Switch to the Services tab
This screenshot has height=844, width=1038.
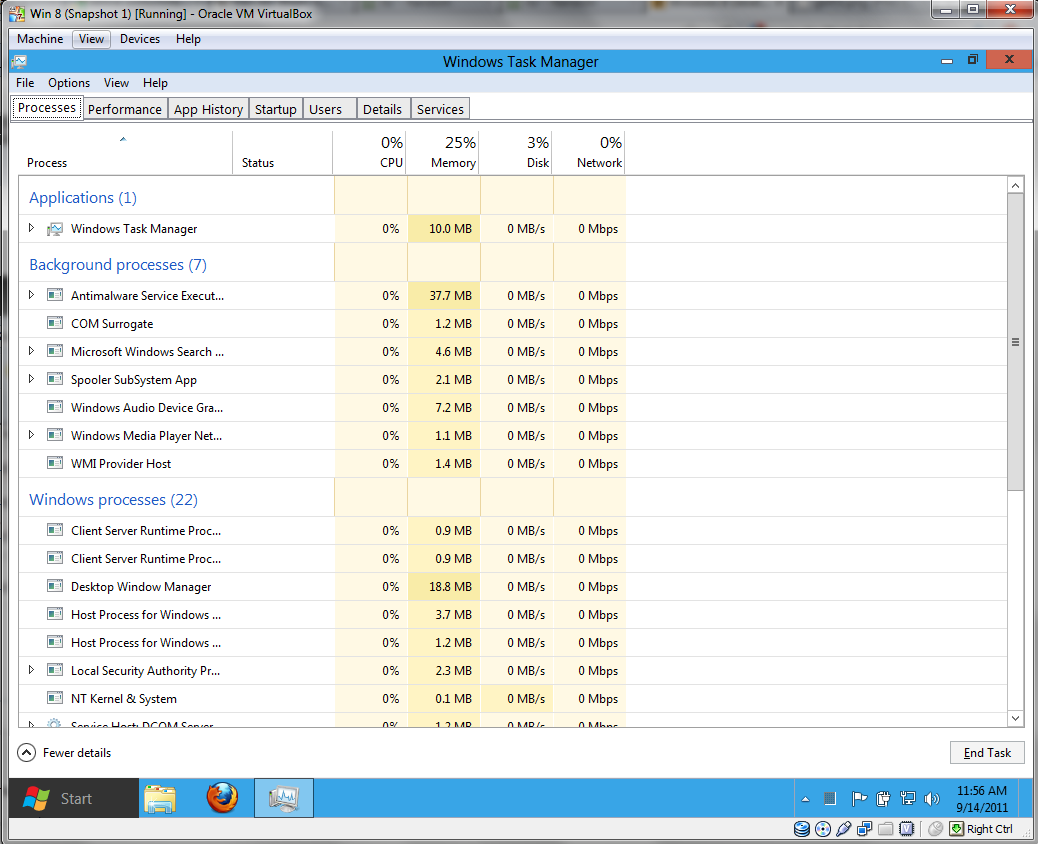[440, 109]
